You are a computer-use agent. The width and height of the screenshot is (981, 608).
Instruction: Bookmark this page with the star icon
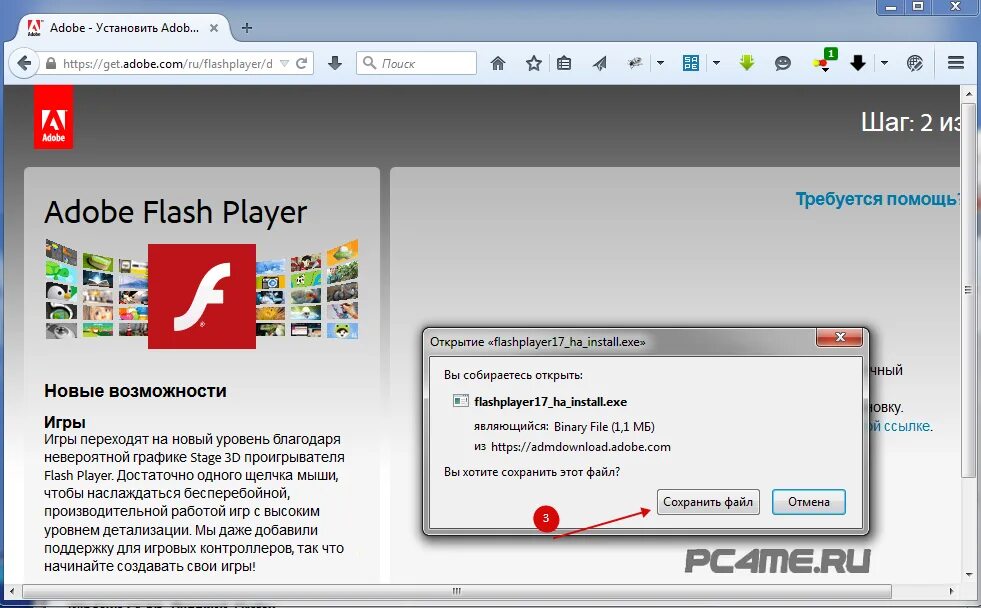tap(534, 63)
